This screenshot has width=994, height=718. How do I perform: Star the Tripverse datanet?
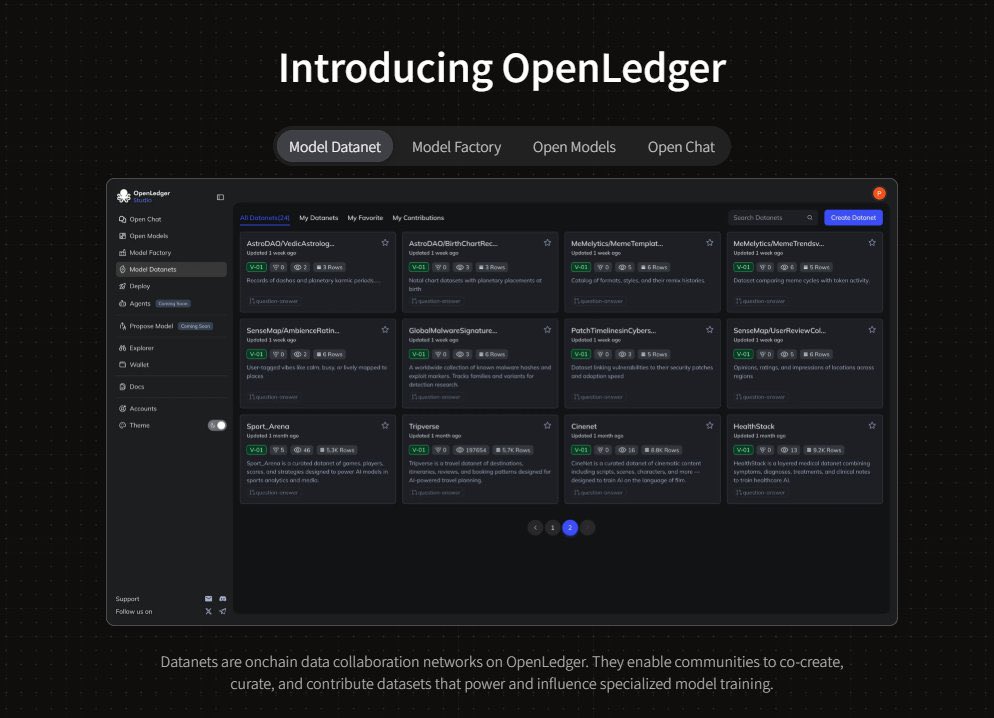(x=547, y=425)
